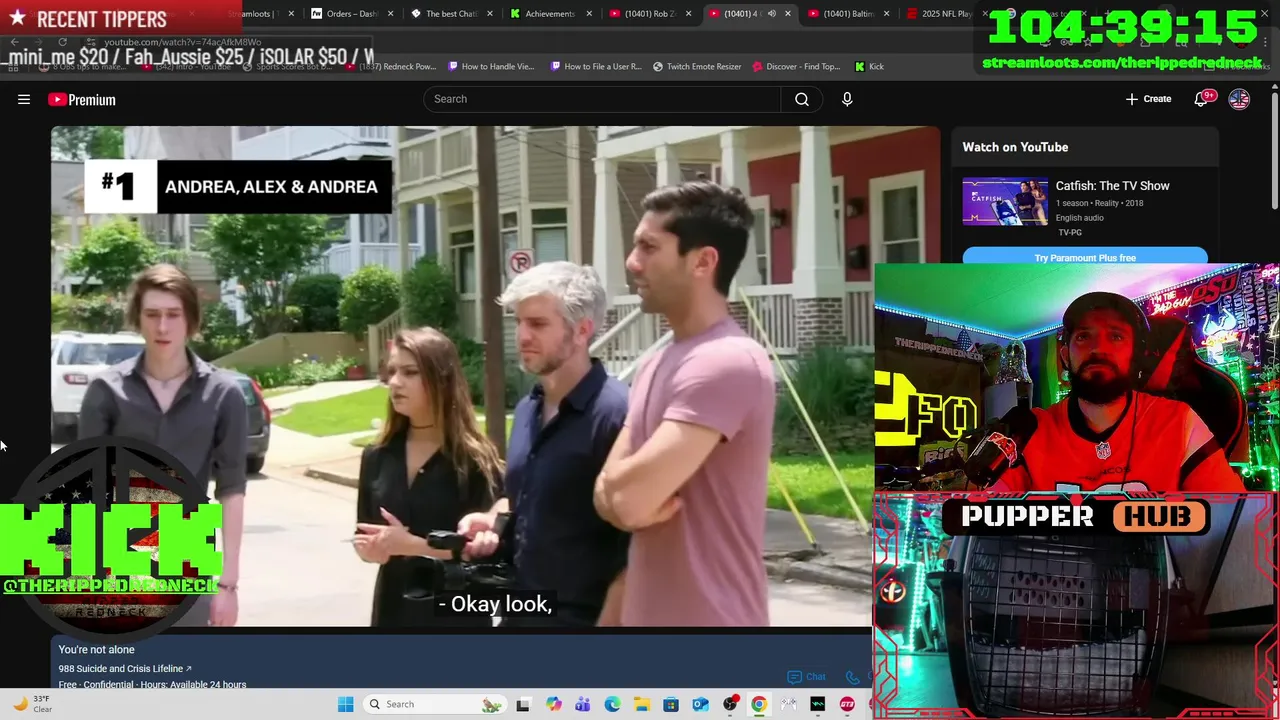The image size is (1280, 720).
Task: Close the Achievements tab
Action: point(589,14)
